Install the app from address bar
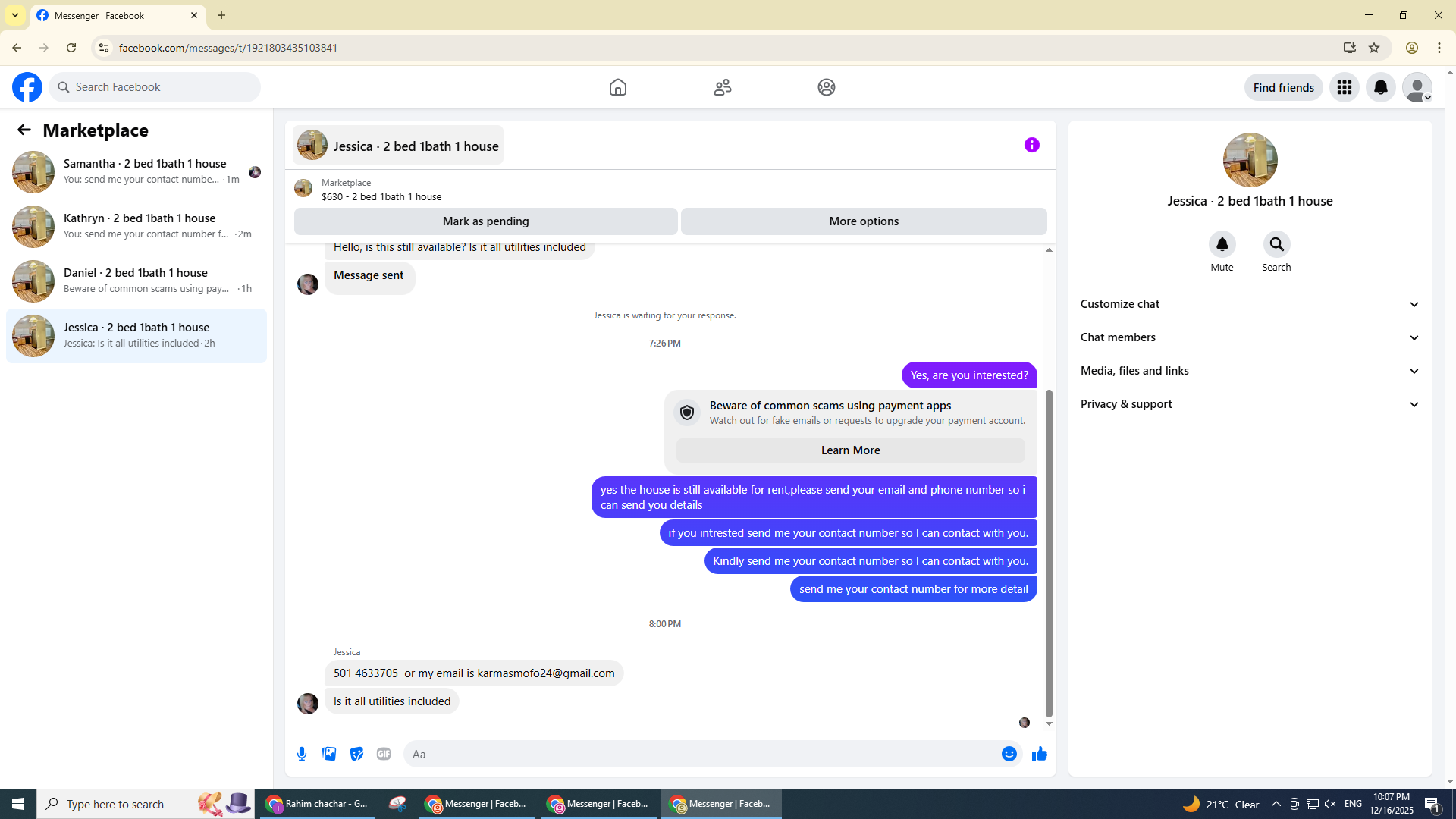Screen dimensions: 1456x819 pyautogui.click(x=1350, y=48)
